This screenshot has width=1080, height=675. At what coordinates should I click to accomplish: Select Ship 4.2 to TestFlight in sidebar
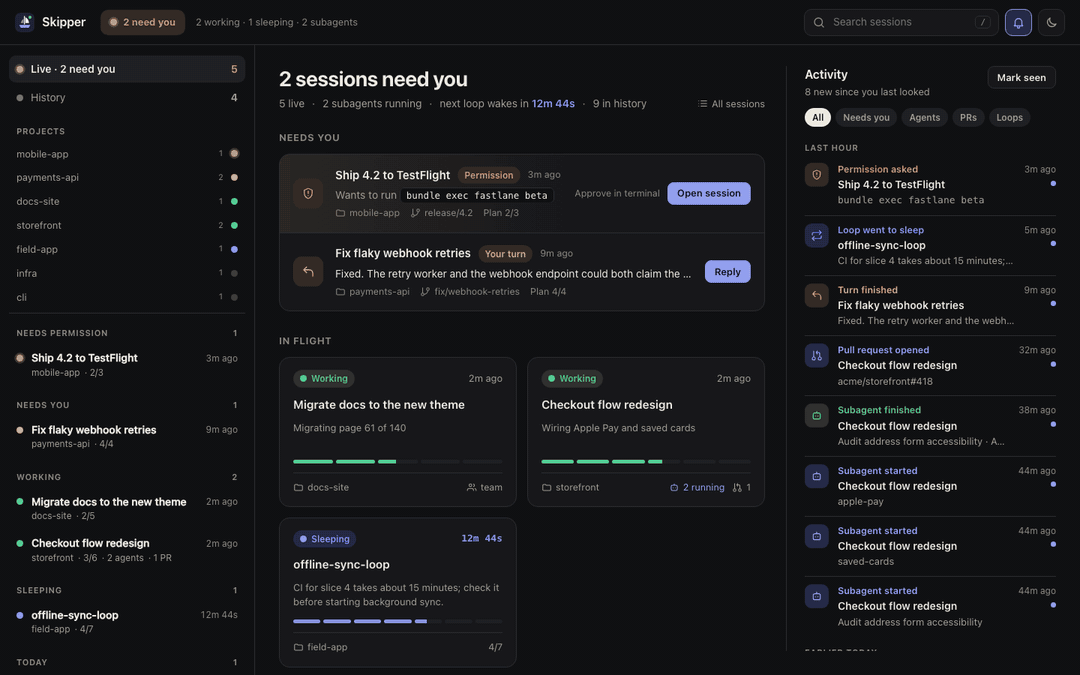127,365
